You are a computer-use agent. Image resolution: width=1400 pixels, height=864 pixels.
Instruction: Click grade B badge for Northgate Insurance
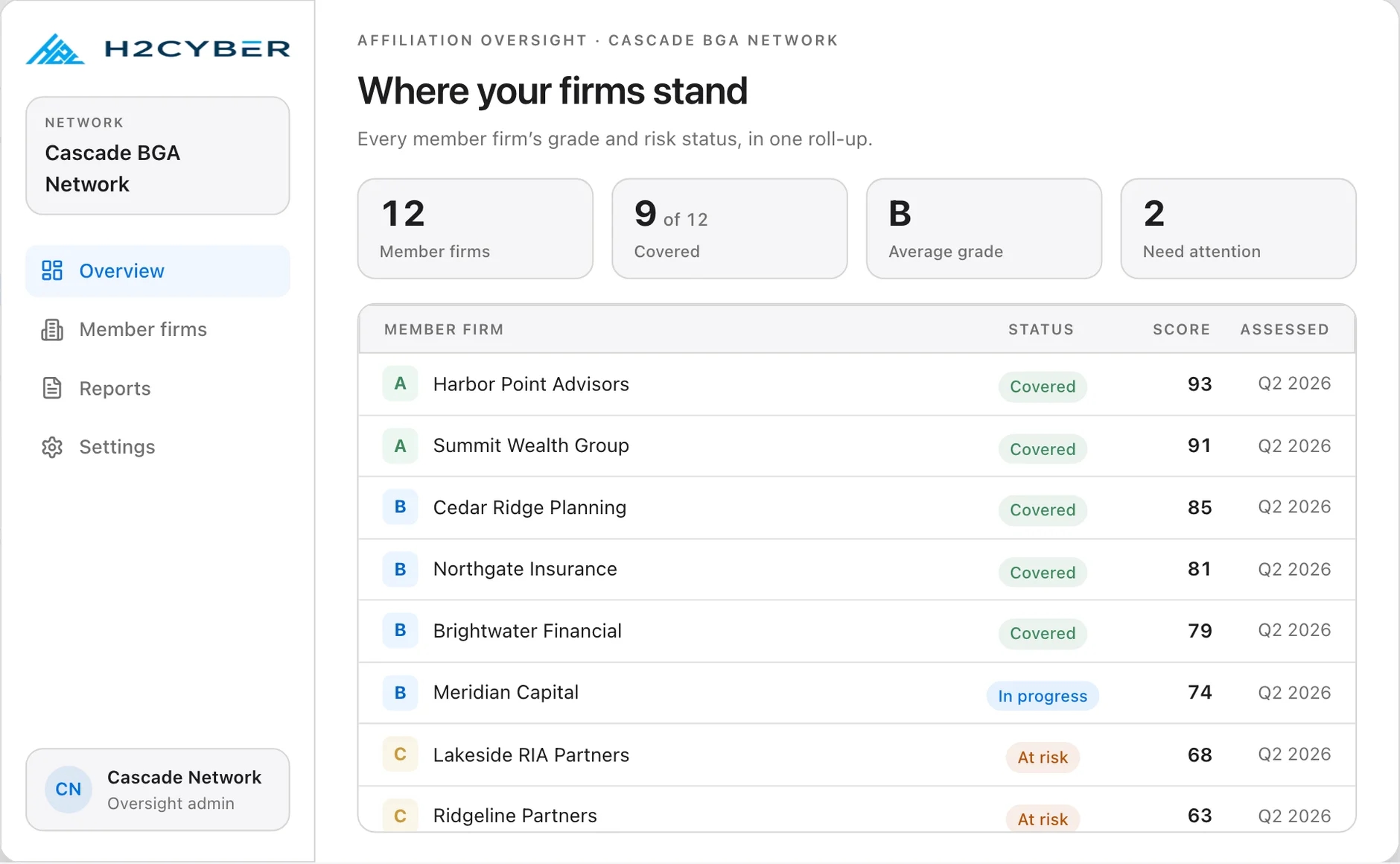point(400,569)
